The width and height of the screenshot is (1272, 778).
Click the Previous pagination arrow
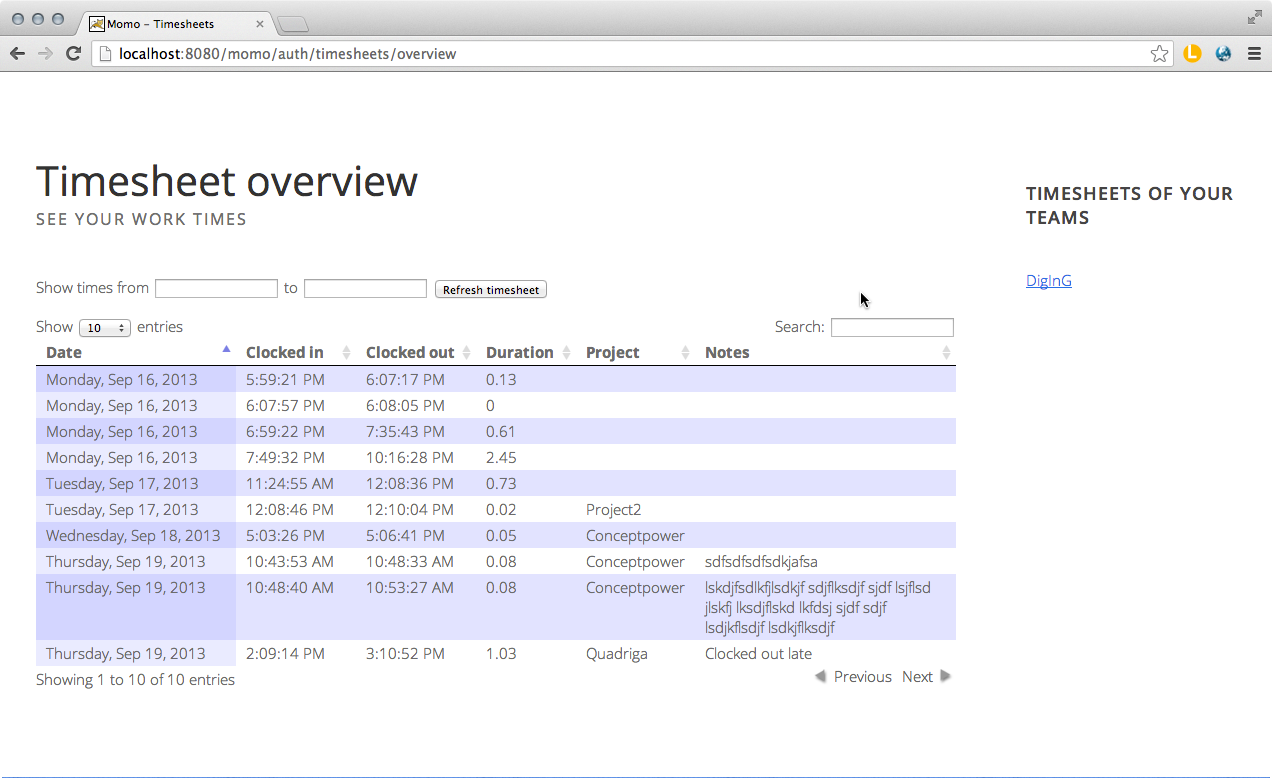(x=822, y=676)
